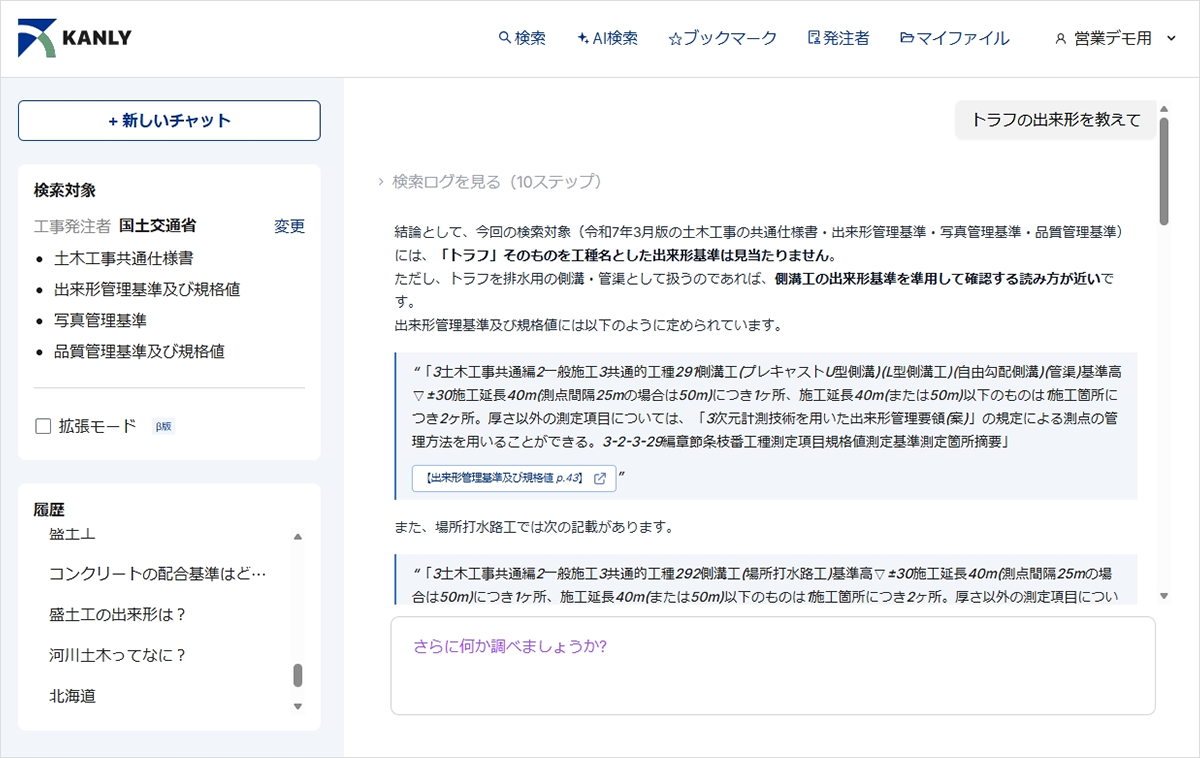Select the 品質管理基準及び規格値 list item
The height and width of the screenshot is (758, 1200).
pyautogui.click(x=139, y=351)
